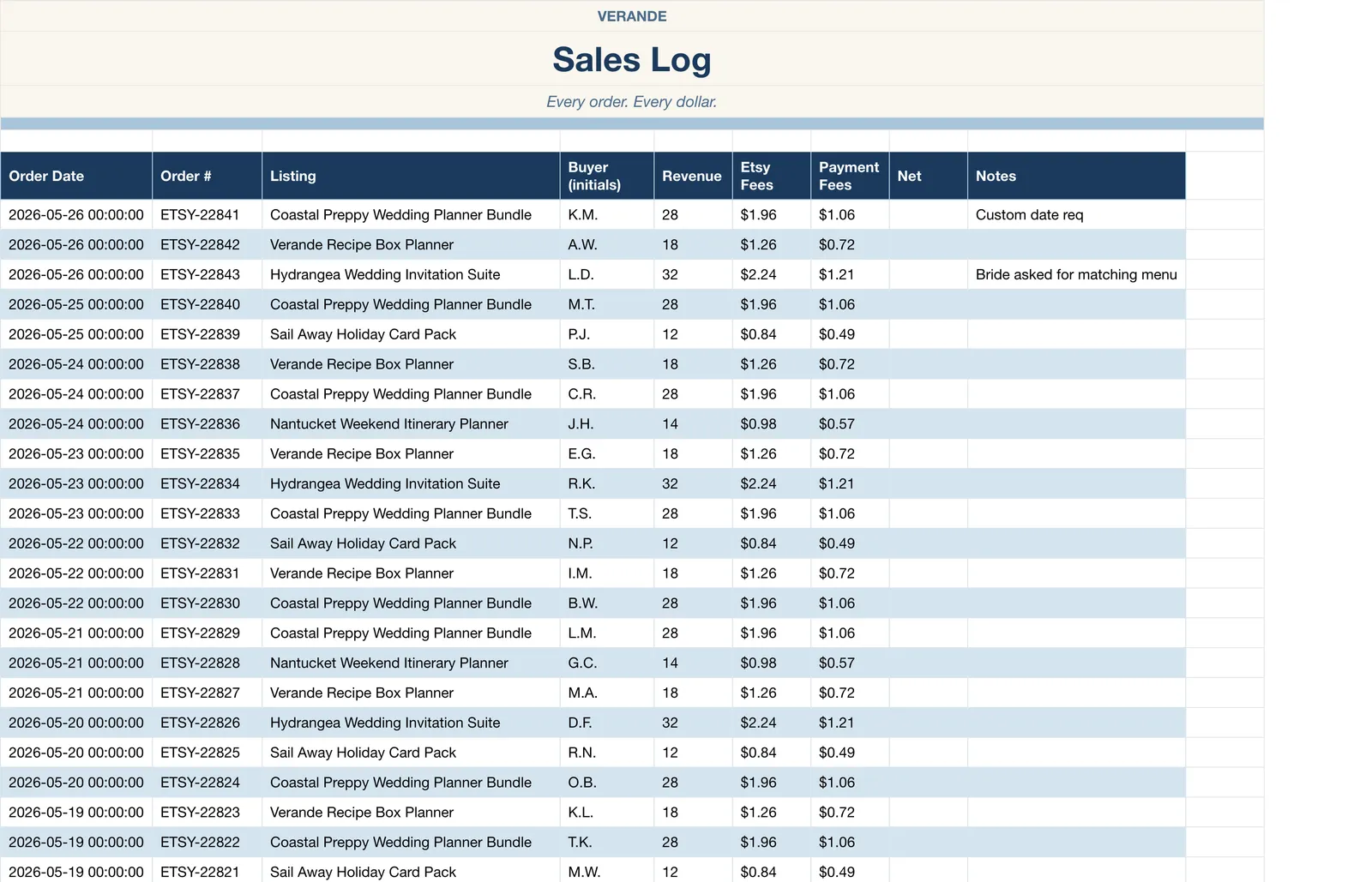The width and height of the screenshot is (1372, 882).
Task: Select order number ETSY-22825
Action: [208, 753]
